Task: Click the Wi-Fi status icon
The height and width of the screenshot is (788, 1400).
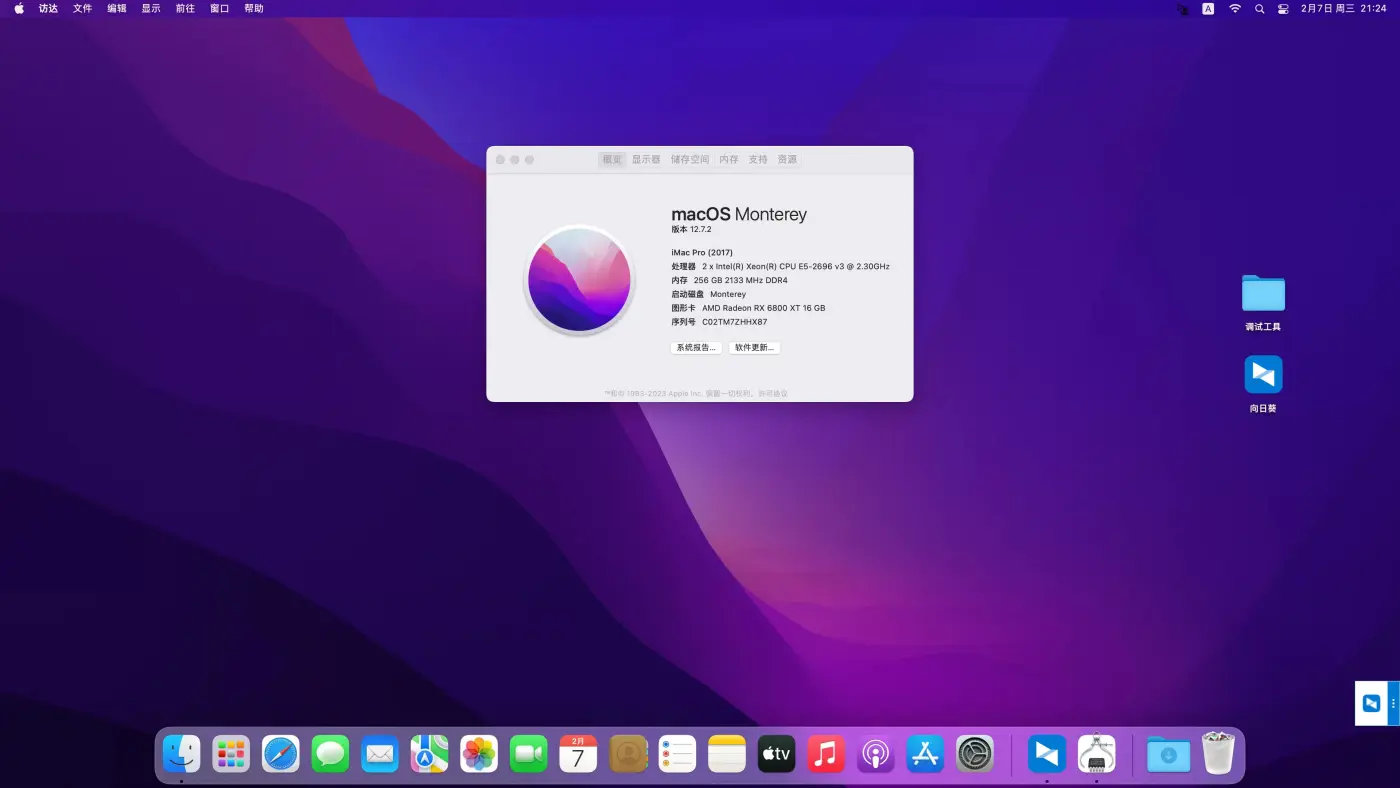Action: pyautogui.click(x=1235, y=9)
